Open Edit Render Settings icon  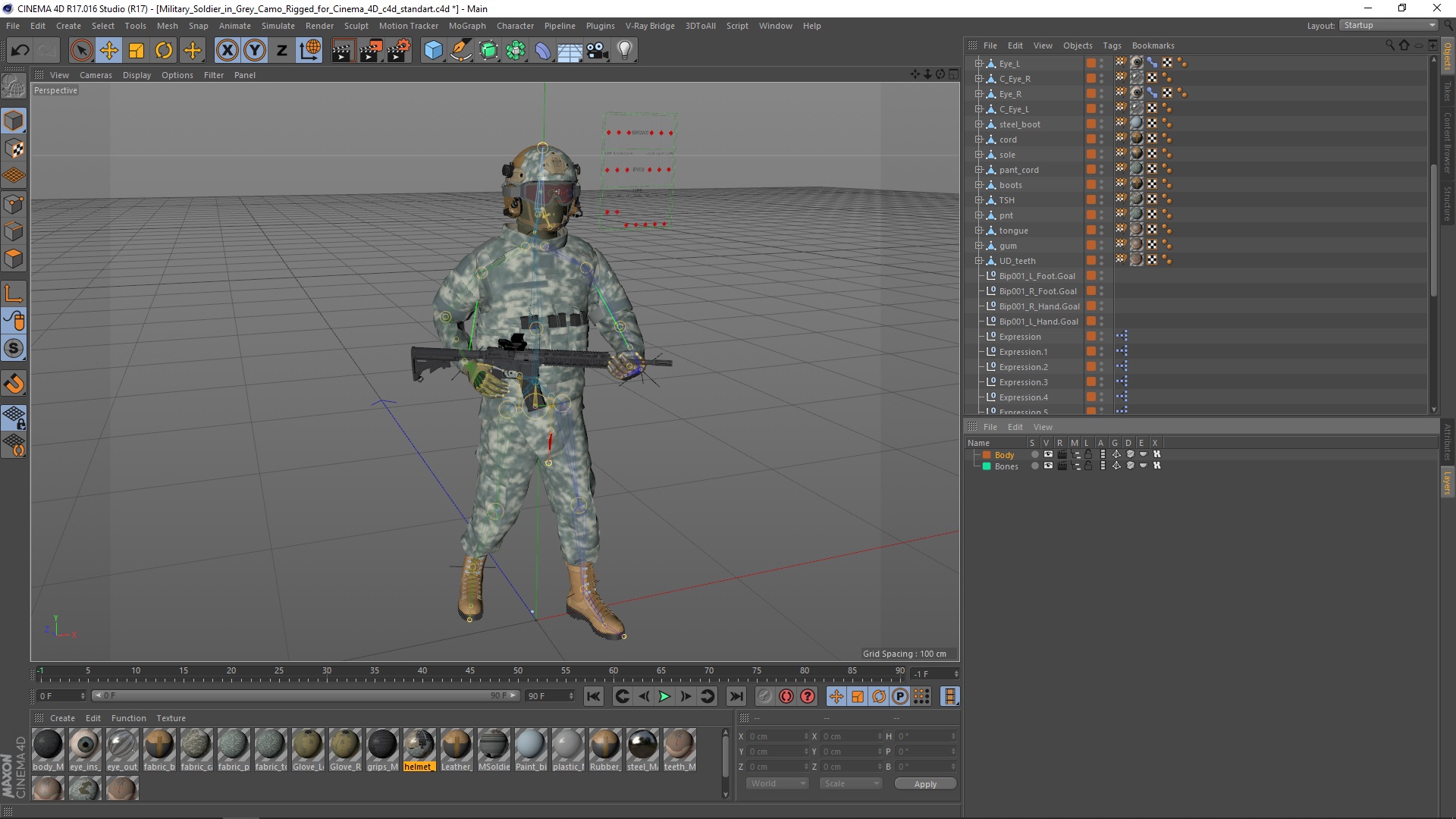coord(399,51)
